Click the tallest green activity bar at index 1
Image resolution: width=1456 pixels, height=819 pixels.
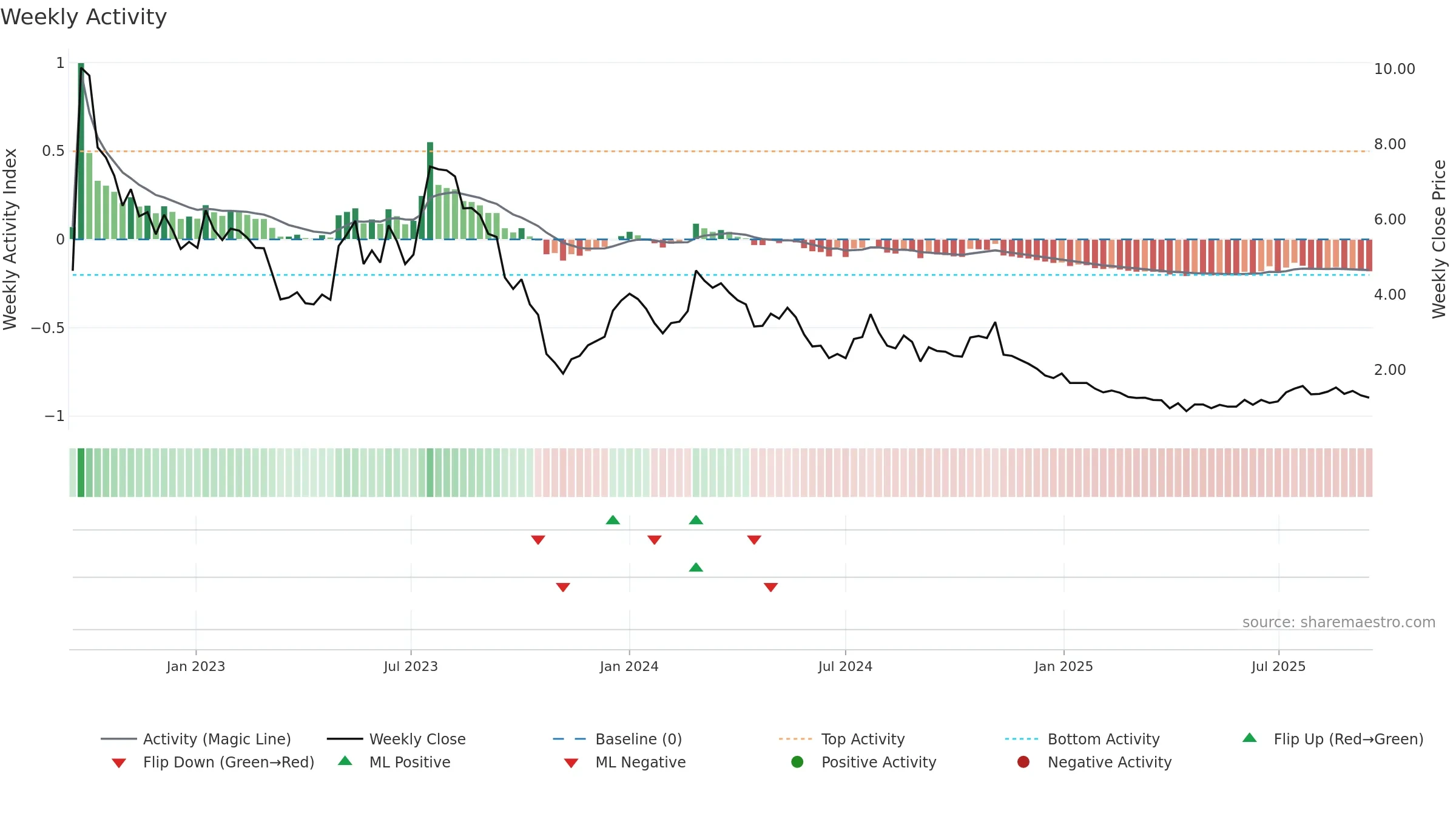(x=81, y=151)
